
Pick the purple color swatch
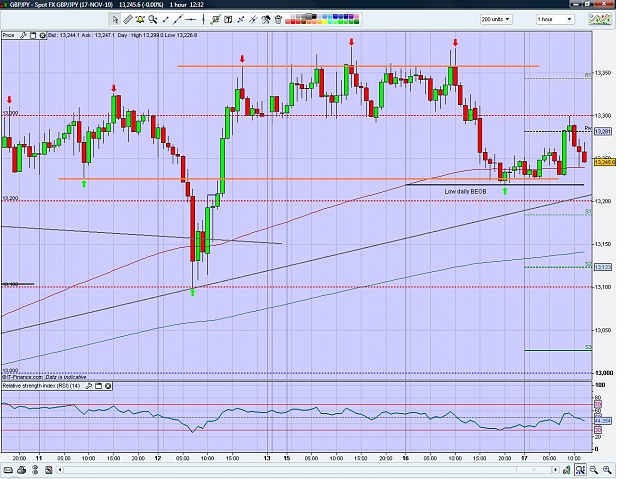coord(351,16)
